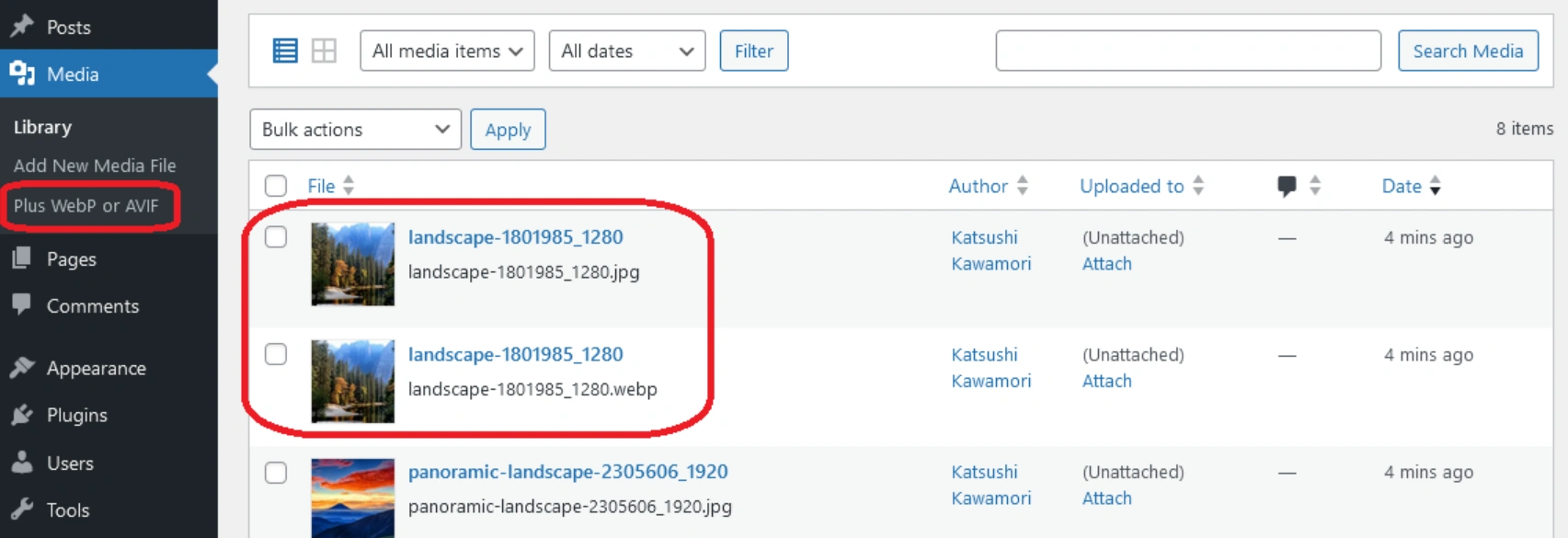Click the Users person icon
The image size is (1568, 538).
pos(22,462)
